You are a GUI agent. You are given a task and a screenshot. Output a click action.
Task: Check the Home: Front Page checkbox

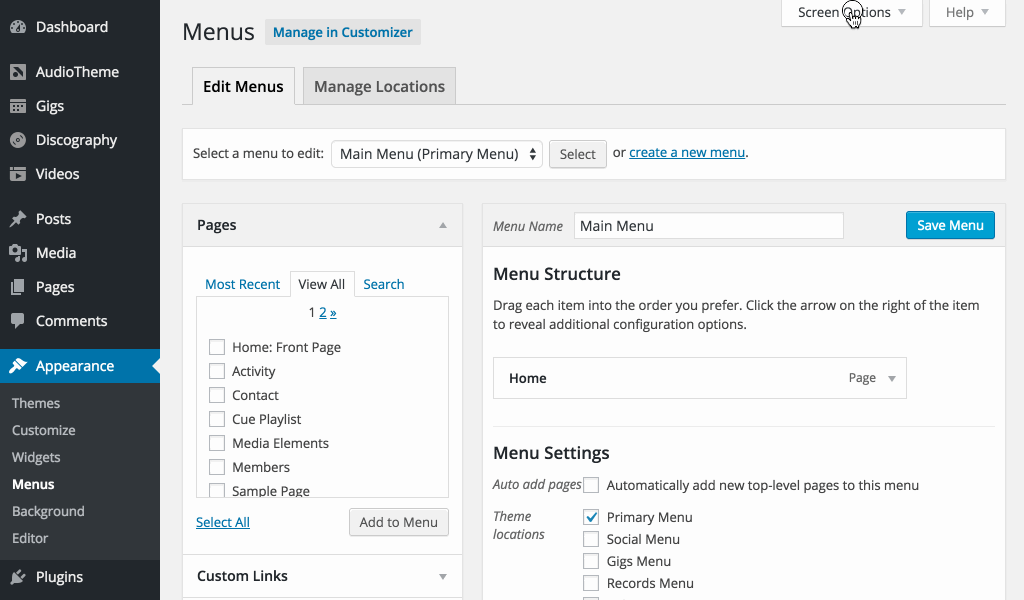coord(217,347)
